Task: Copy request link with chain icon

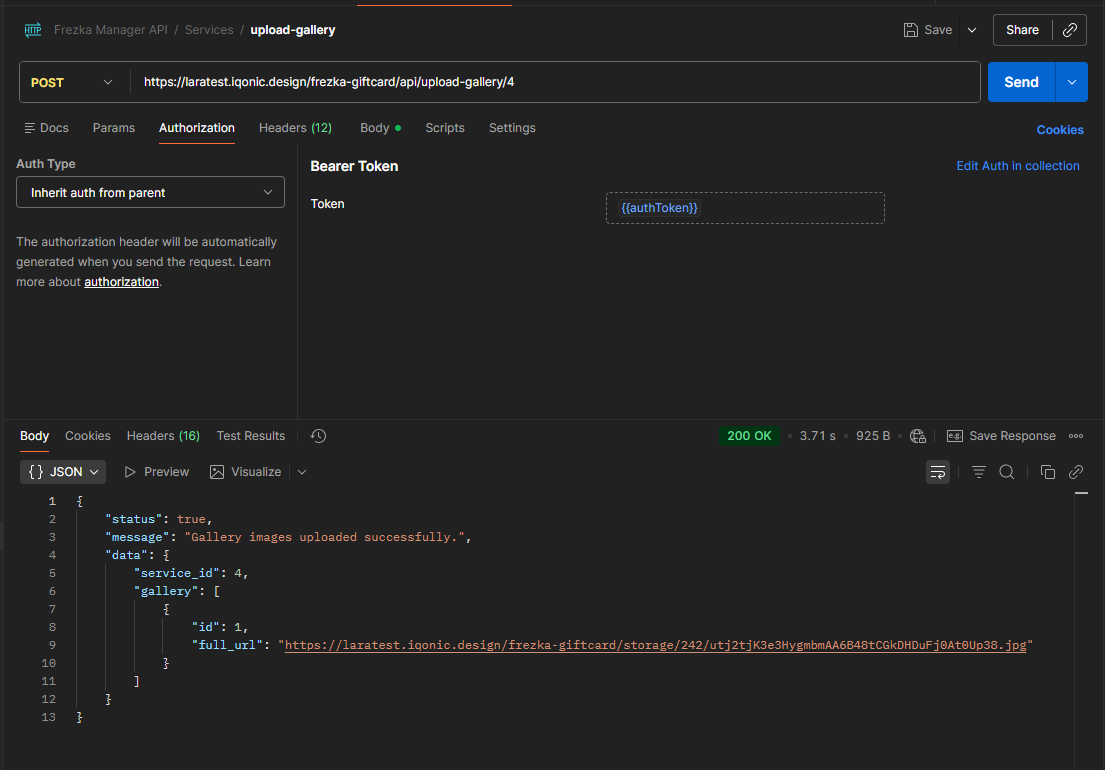Action: coord(1070,30)
